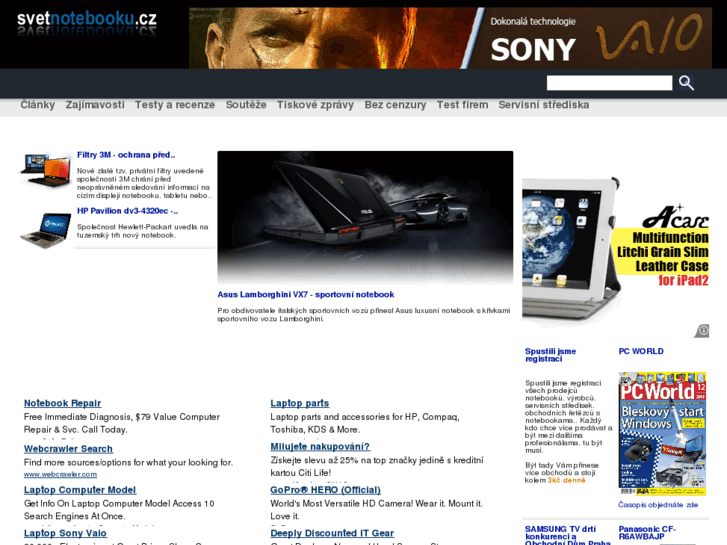Open Servisní střediska menu item

coord(544,105)
